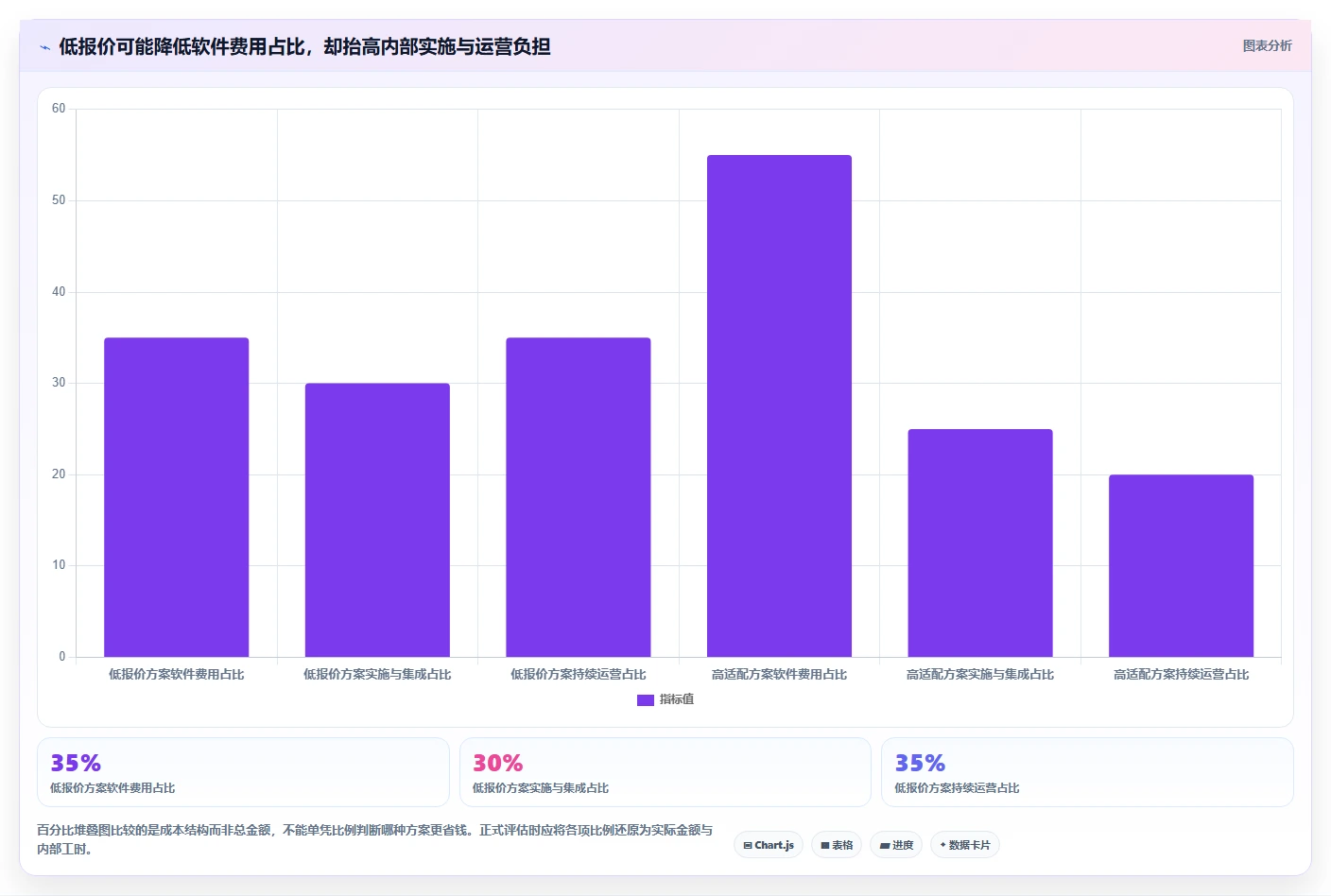Viewport: 1331px width, 896px height.
Task: Select the Chart.js tag button
Action: pos(769,845)
